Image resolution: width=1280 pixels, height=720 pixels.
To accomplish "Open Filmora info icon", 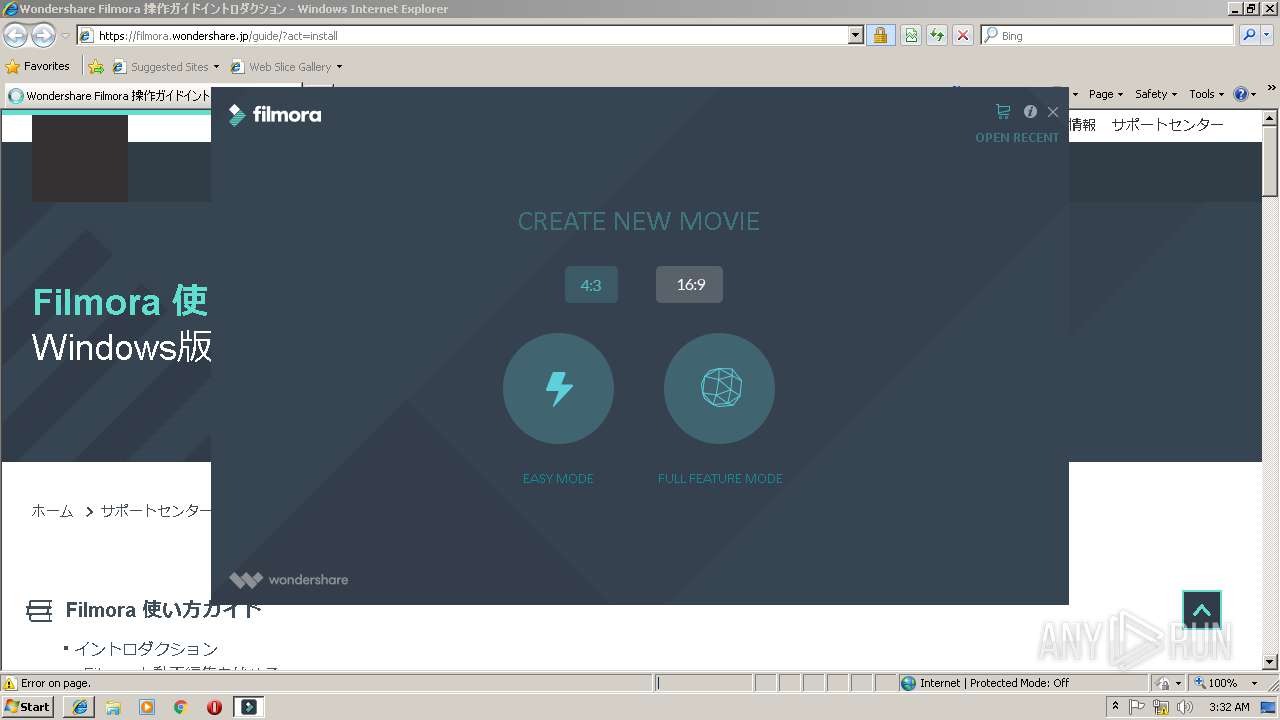I will coord(1030,112).
